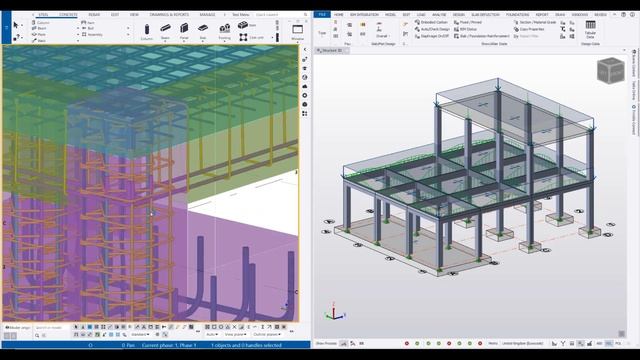The width and height of the screenshot is (640, 360).
Task: Select the Copy Properties tool
Action: coord(529,29)
